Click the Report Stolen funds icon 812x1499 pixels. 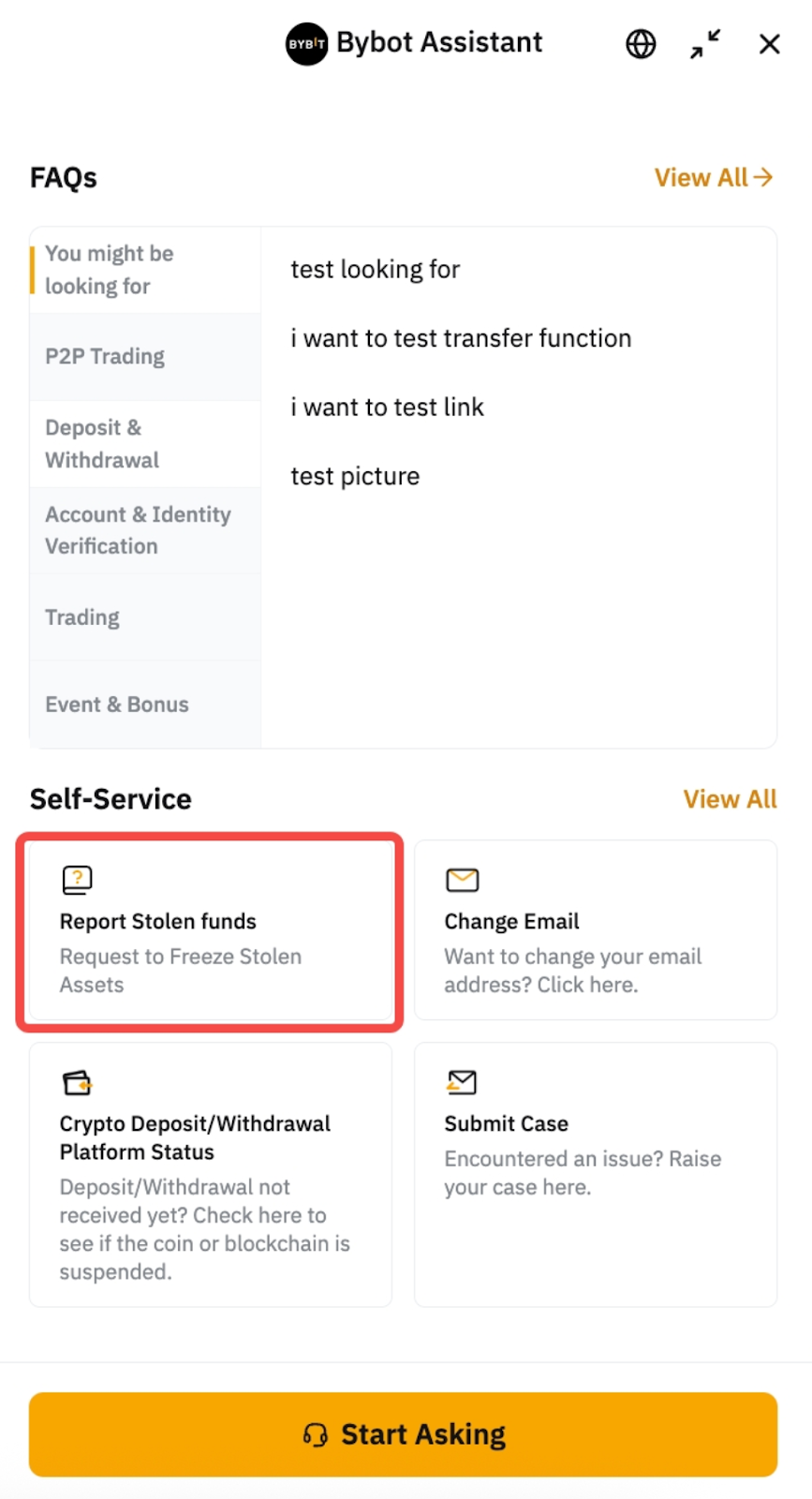[77, 880]
